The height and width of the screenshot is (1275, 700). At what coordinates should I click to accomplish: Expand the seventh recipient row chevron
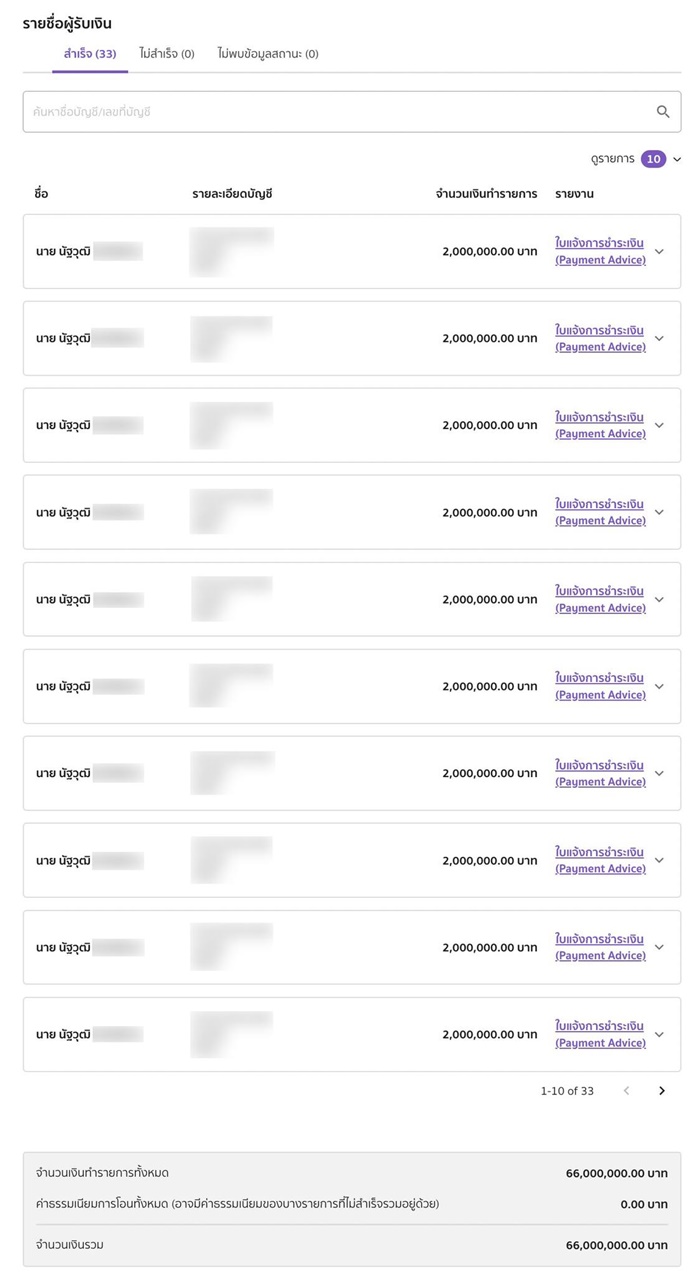click(x=659, y=774)
